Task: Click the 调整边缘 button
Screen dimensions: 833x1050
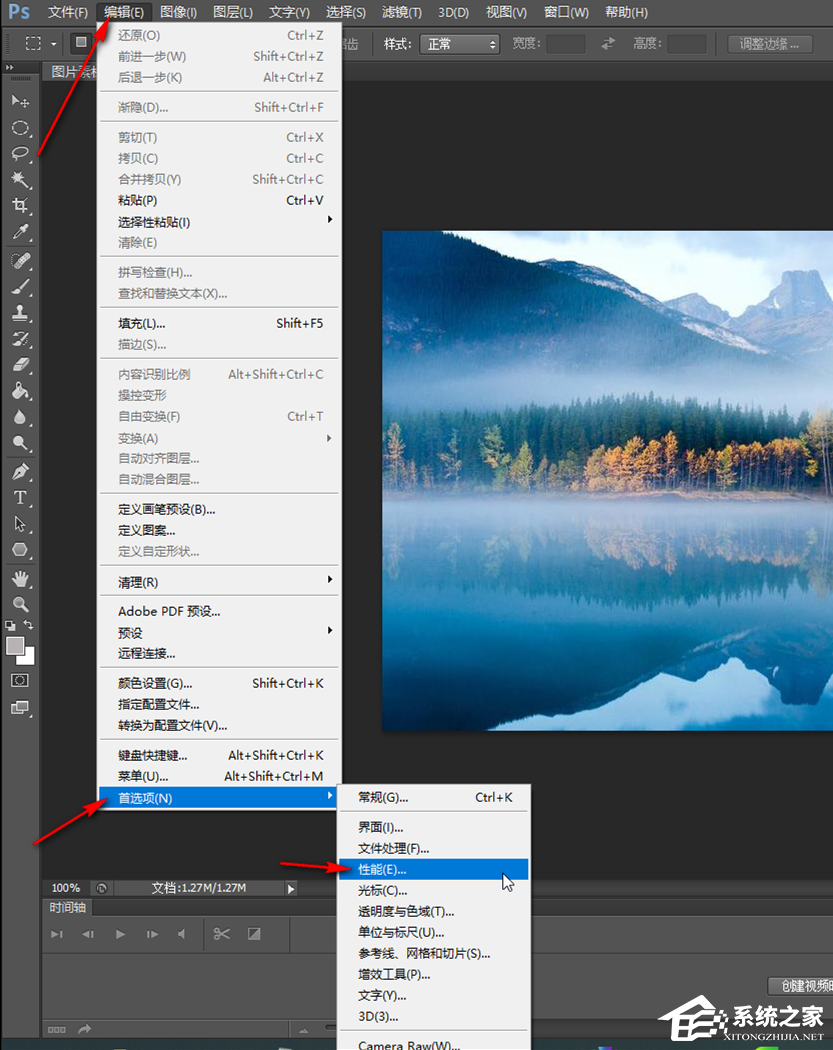Action: [x=770, y=44]
